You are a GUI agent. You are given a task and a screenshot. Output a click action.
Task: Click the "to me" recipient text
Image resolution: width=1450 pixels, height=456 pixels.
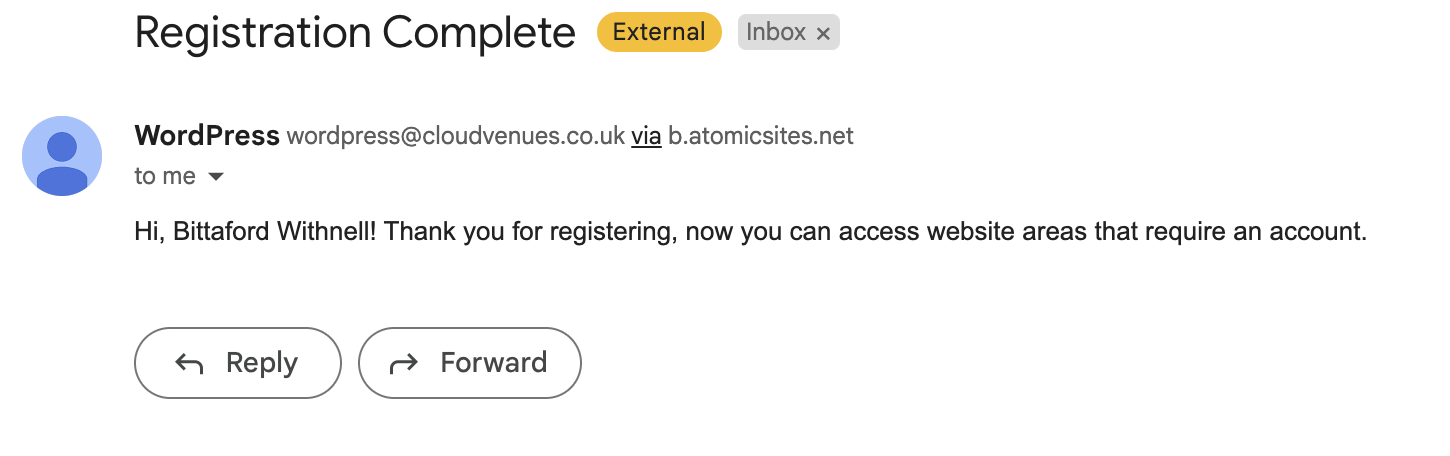tap(165, 177)
